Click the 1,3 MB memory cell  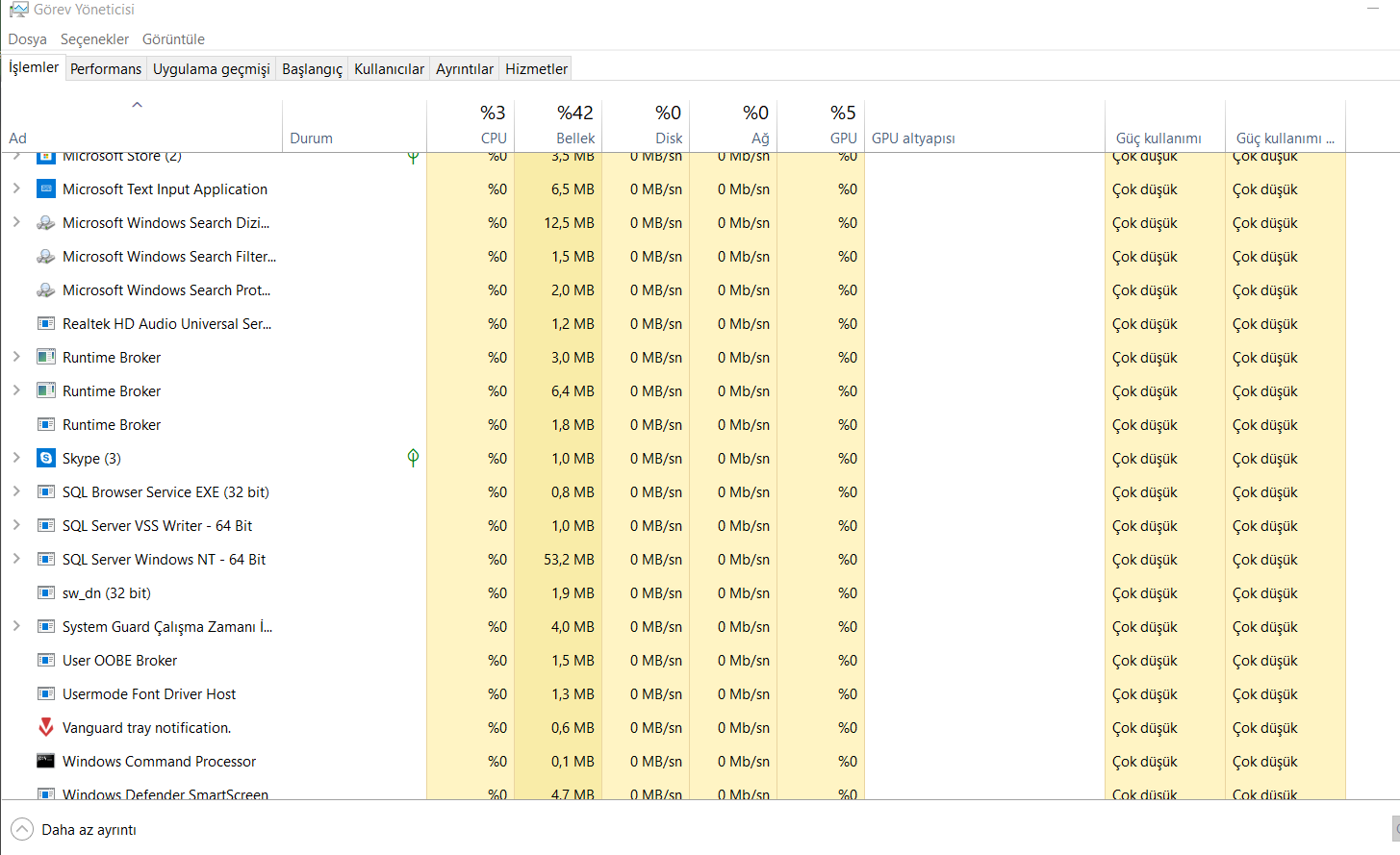pyautogui.click(x=558, y=694)
